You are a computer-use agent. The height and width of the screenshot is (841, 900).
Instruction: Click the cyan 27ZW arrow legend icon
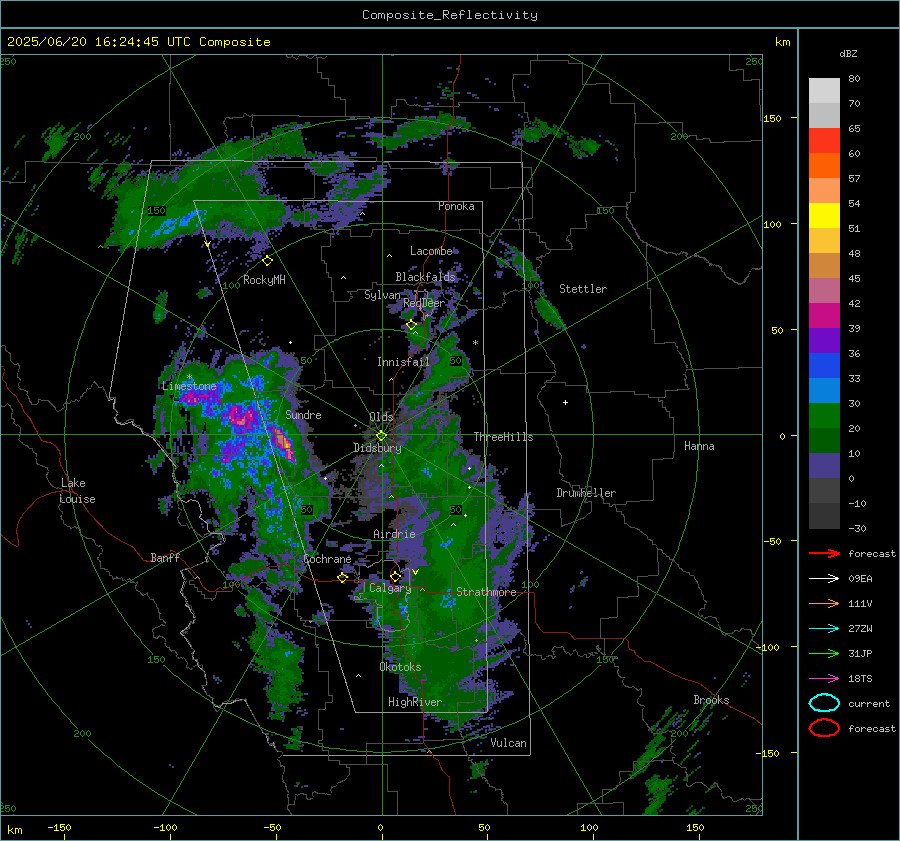tap(824, 629)
